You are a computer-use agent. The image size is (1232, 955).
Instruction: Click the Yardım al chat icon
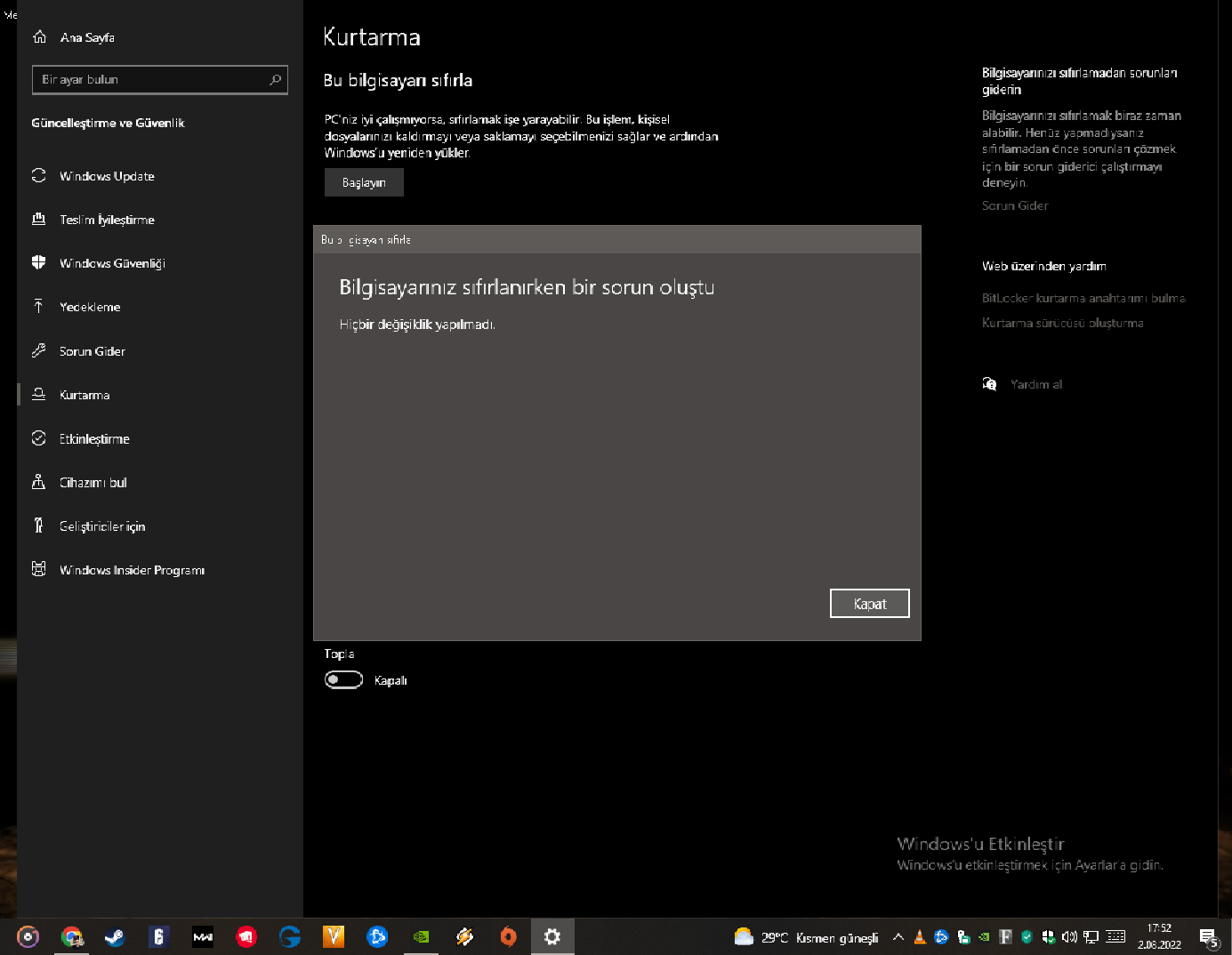click(x=989, y=384)
